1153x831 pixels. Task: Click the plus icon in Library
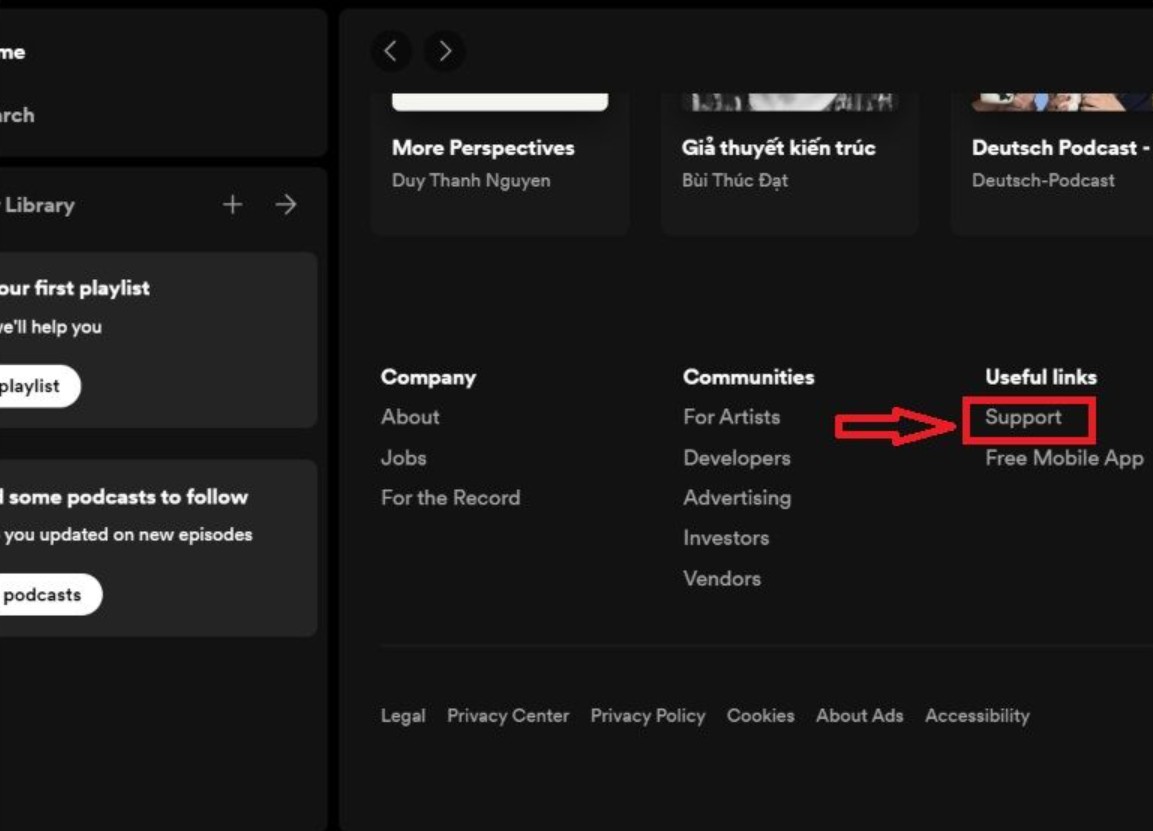tap(232, 205)
